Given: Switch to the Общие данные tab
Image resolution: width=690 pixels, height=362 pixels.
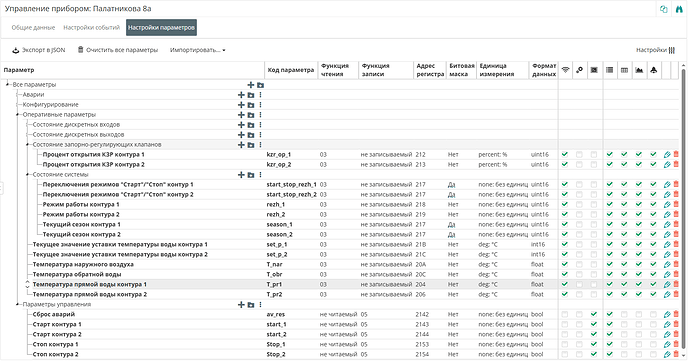Looking at the screenshot, I should point(33,27).
